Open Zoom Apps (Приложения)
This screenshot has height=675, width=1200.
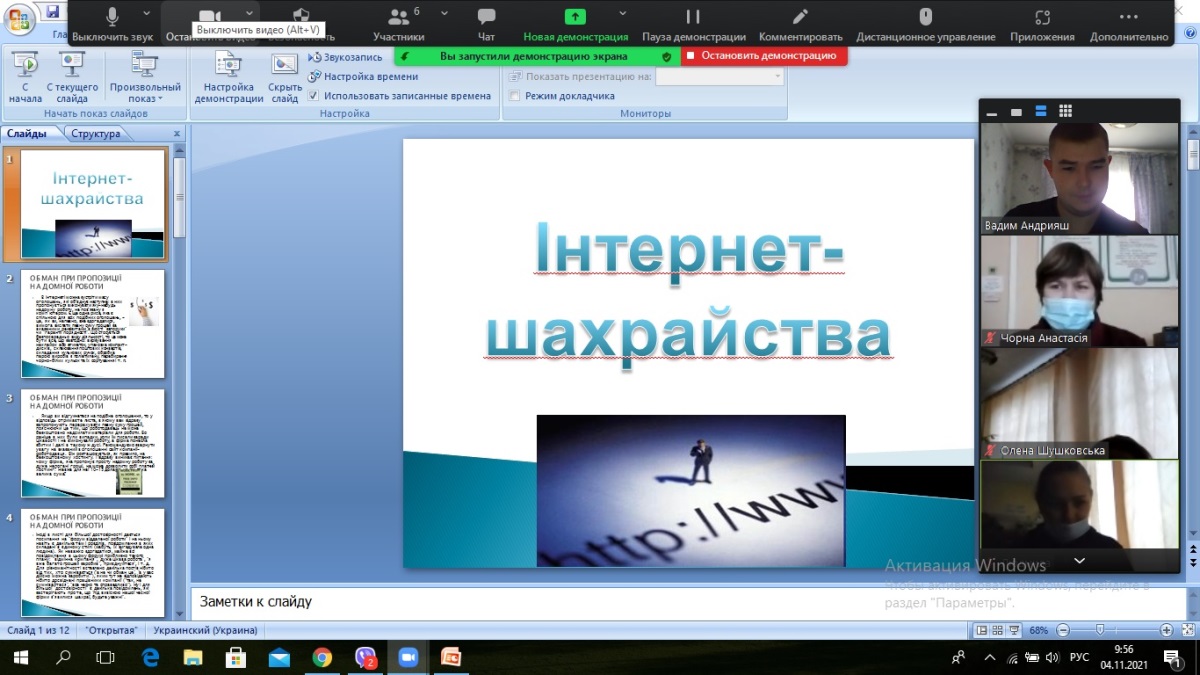coord(1042,24)
